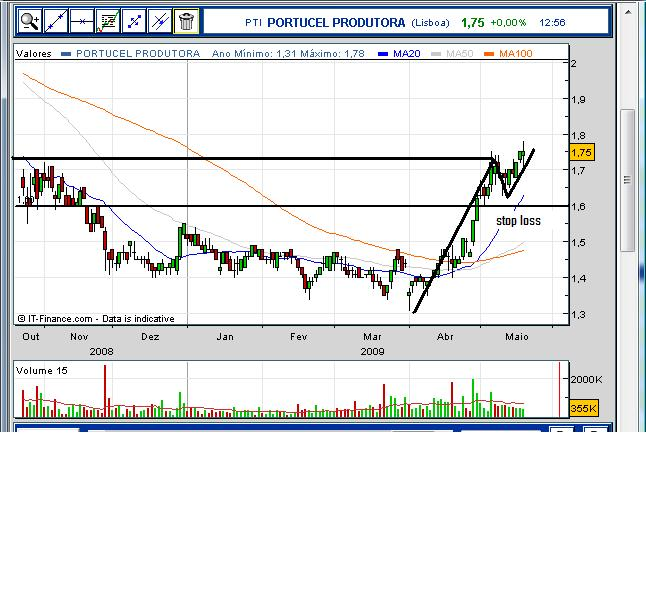Click the green 1,75 quote in header

point(473,23)
